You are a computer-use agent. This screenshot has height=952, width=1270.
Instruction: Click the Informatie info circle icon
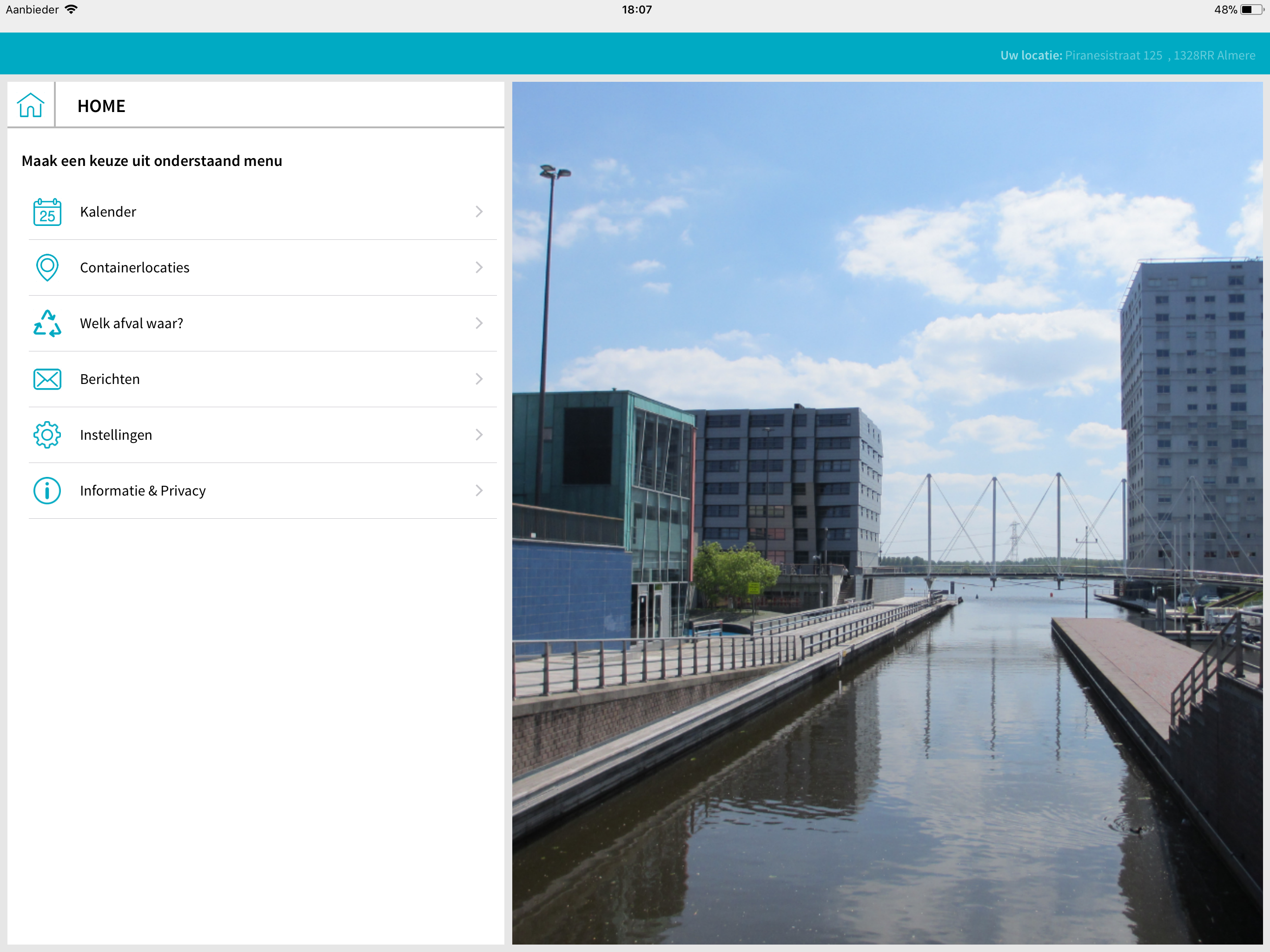[x=47, y=491]
